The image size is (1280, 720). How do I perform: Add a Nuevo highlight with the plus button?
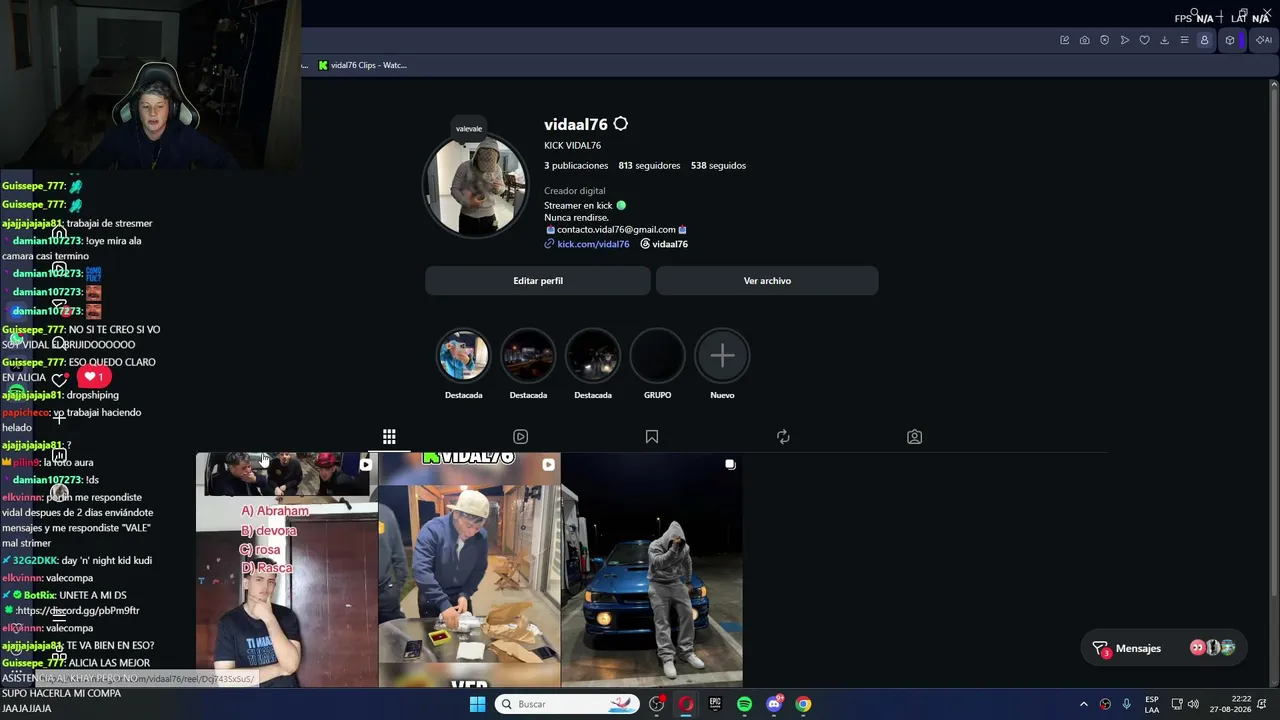[722, 356]
